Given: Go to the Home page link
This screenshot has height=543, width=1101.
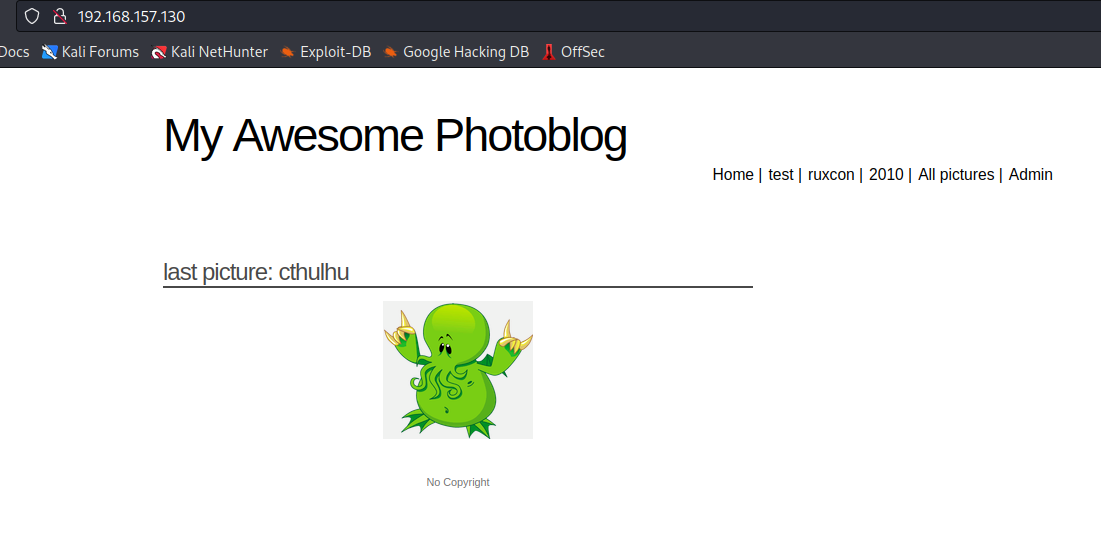Looking at the screenshot, I should coord(733,174).
